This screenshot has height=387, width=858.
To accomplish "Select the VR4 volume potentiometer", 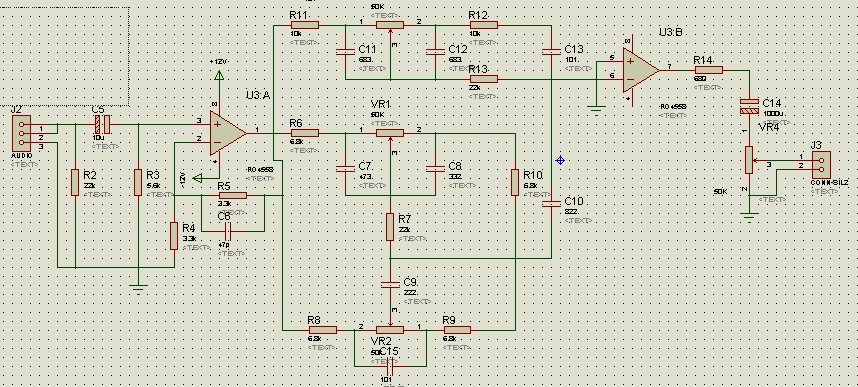I will (749, 160).
